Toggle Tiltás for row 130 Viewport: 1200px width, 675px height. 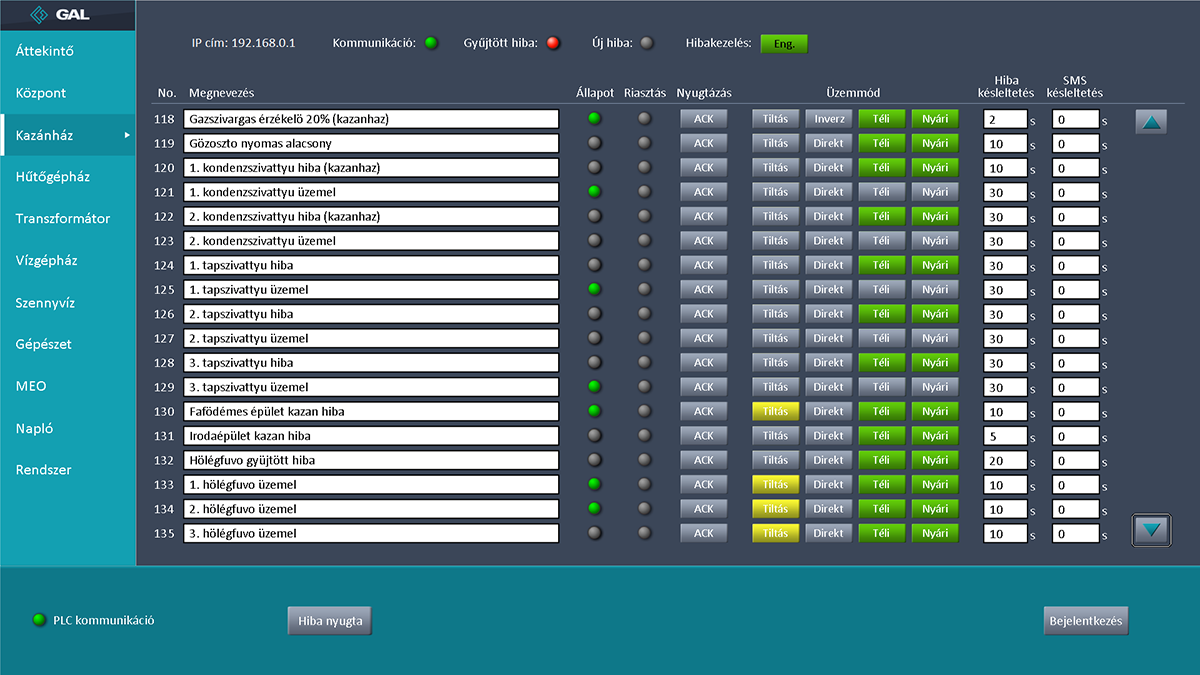[x=775, y=411]
